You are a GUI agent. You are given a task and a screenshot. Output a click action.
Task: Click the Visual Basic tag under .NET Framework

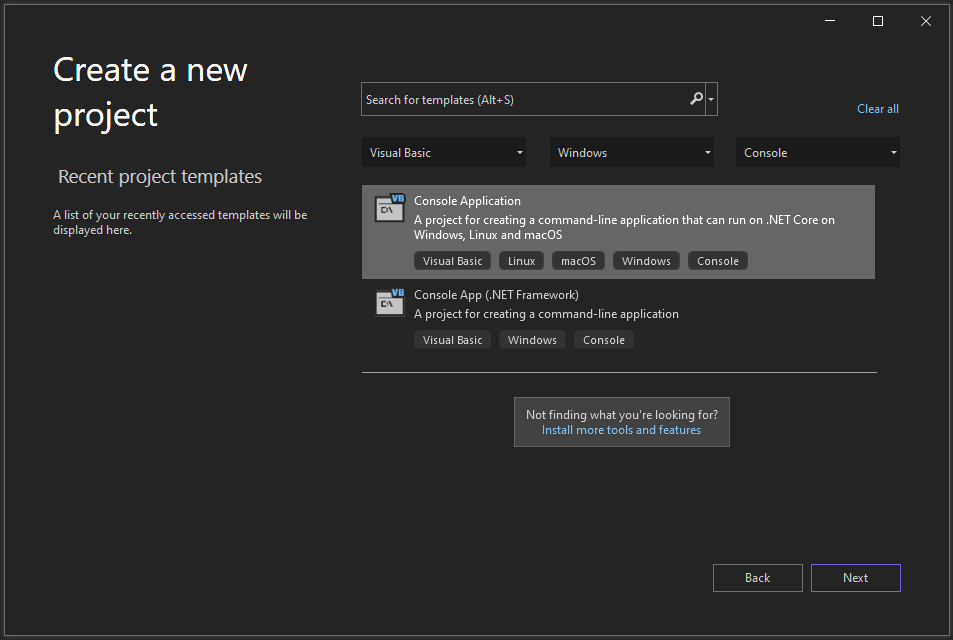coord(452,340)
